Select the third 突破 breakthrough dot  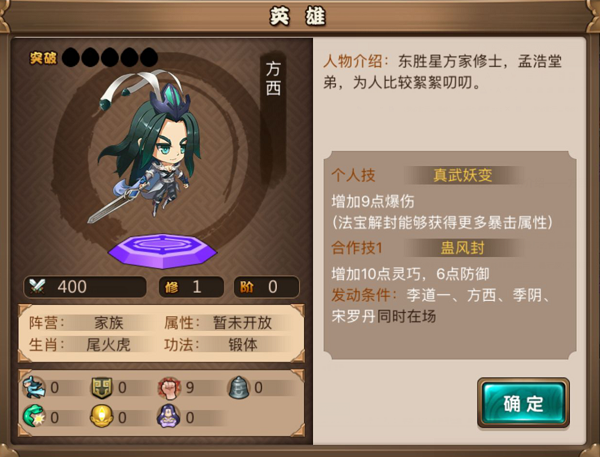click(110, 58)
